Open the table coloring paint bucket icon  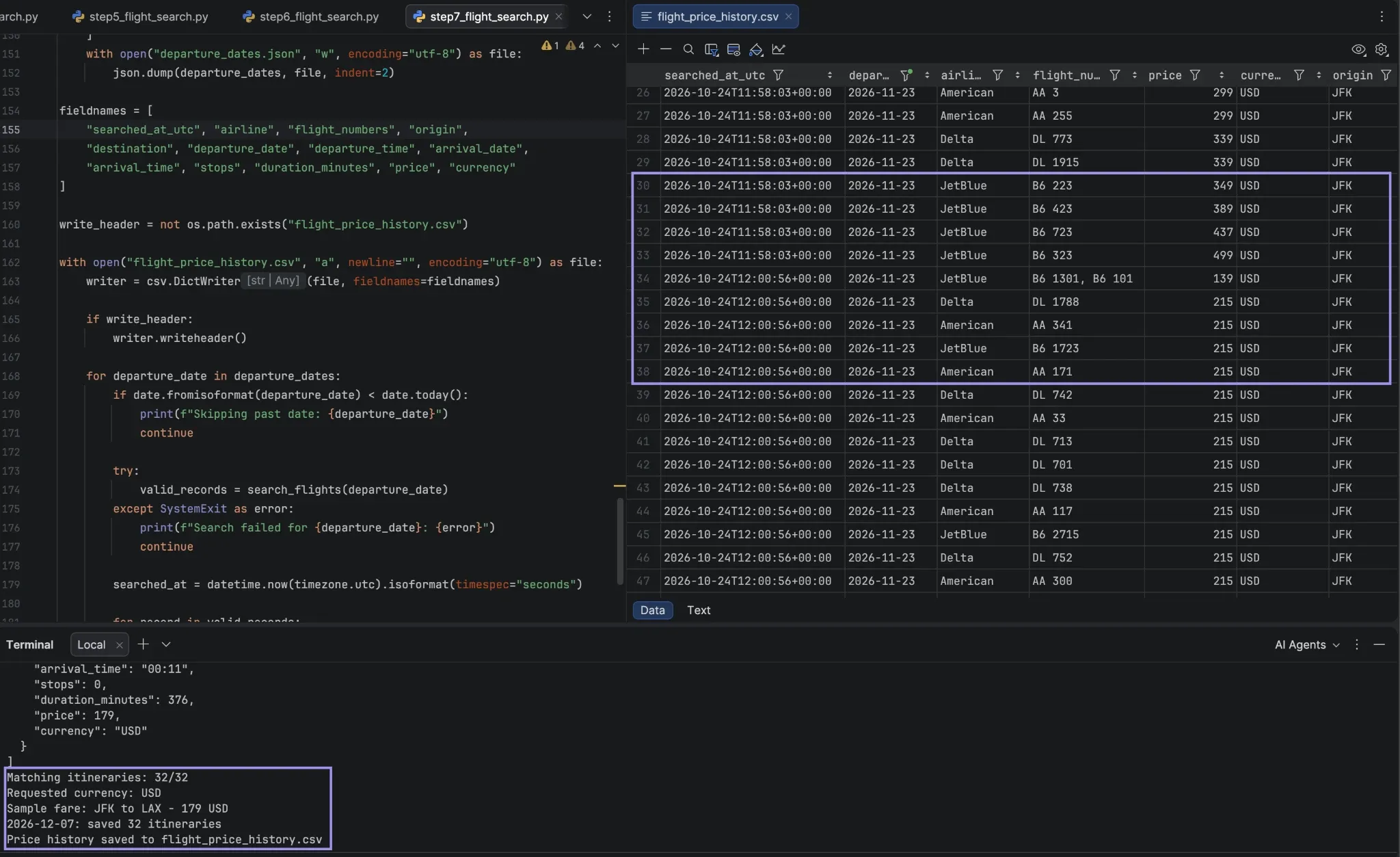(x=756, y=49)
